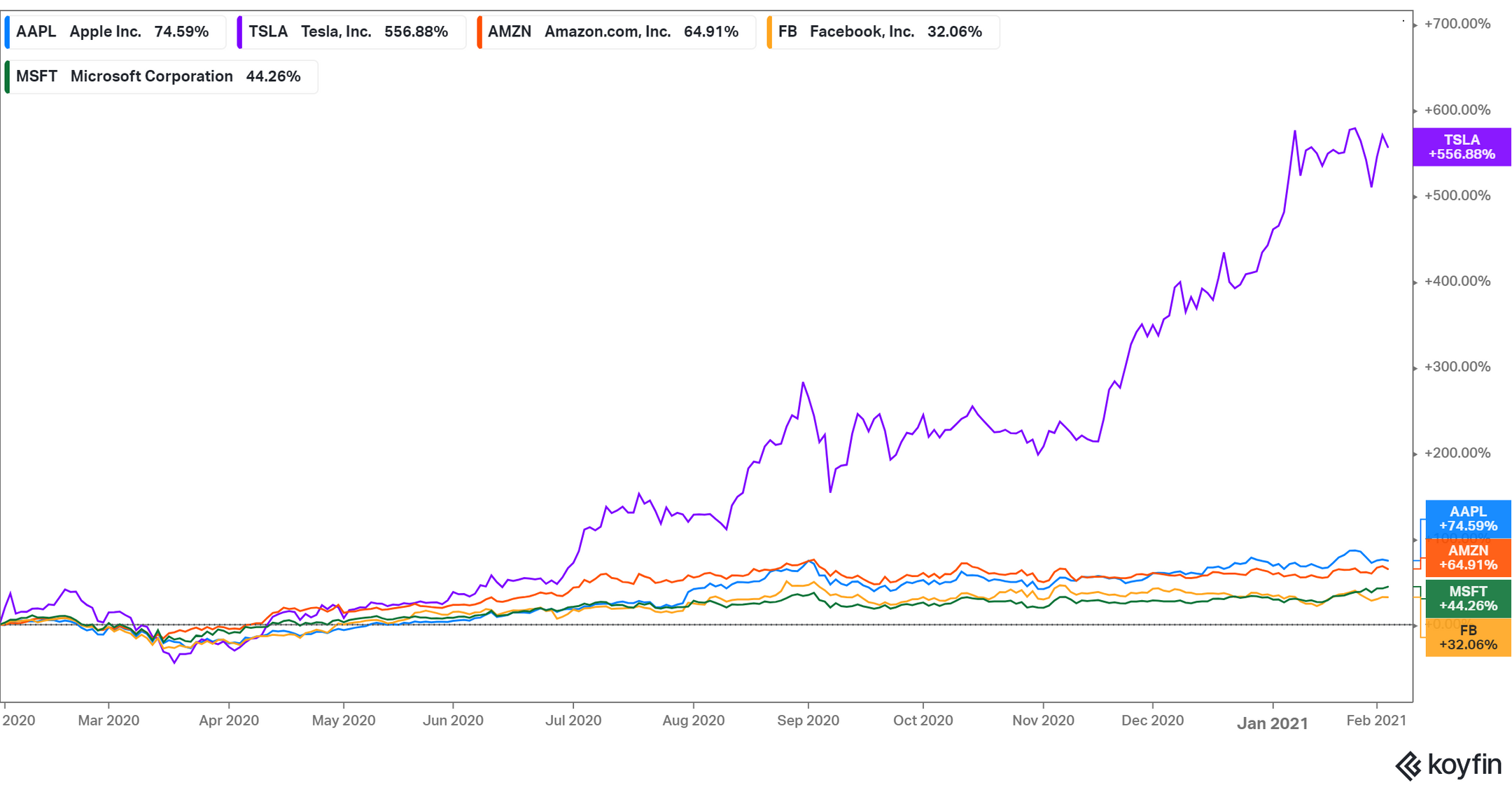Click the FB Facebook legend chip
Screen dimensions: 1512x792
coord(883,32)
